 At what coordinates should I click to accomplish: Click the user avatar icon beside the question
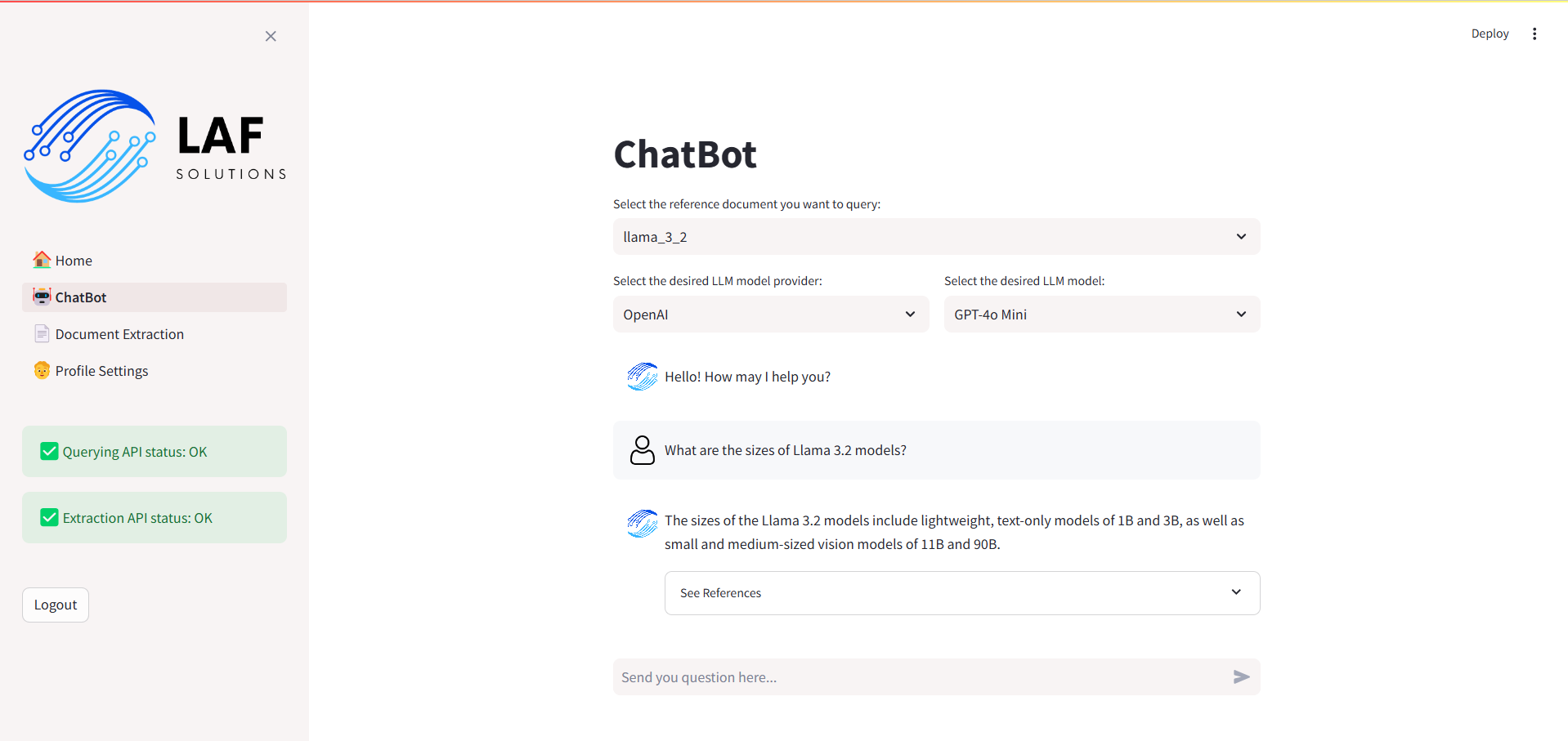point(643,450)
